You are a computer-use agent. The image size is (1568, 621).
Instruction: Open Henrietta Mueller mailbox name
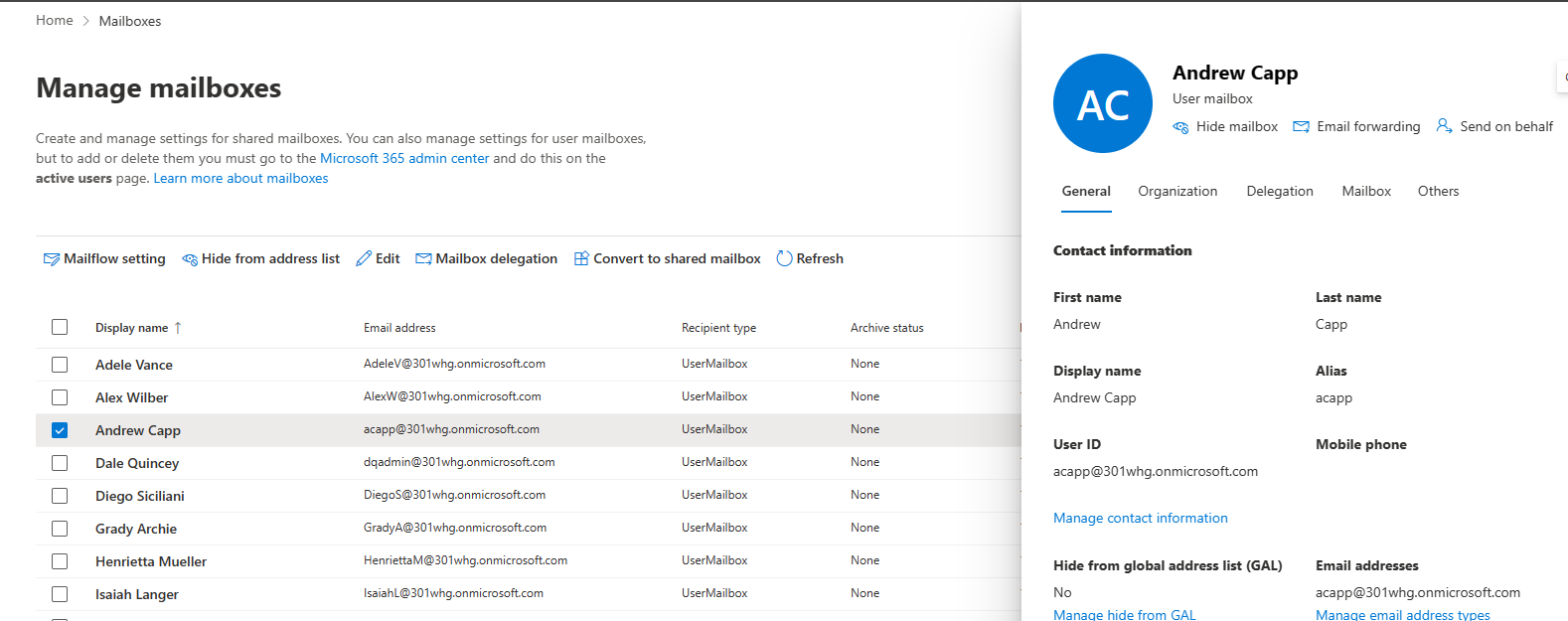(x=151, y=561)
